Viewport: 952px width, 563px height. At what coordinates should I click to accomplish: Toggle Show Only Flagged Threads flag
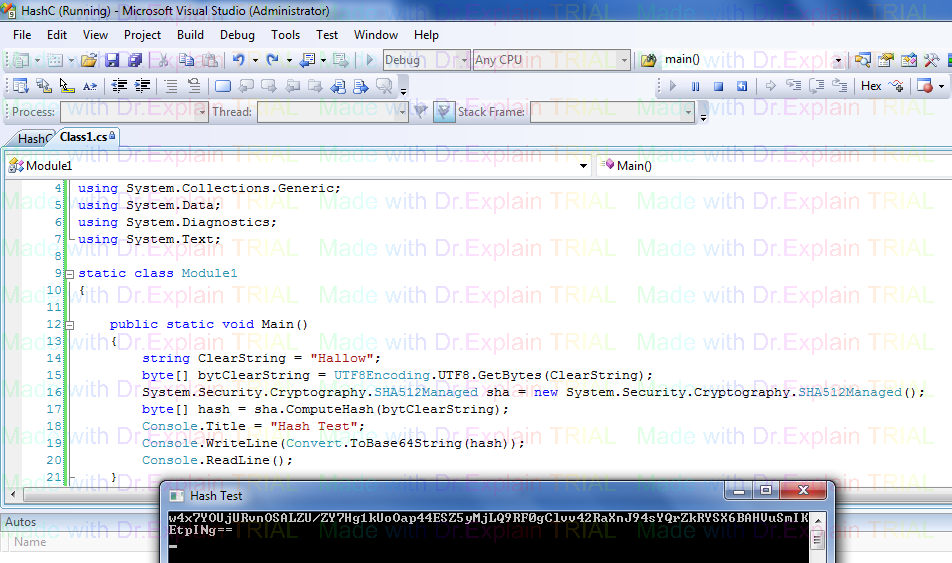[x=421, y=112]
